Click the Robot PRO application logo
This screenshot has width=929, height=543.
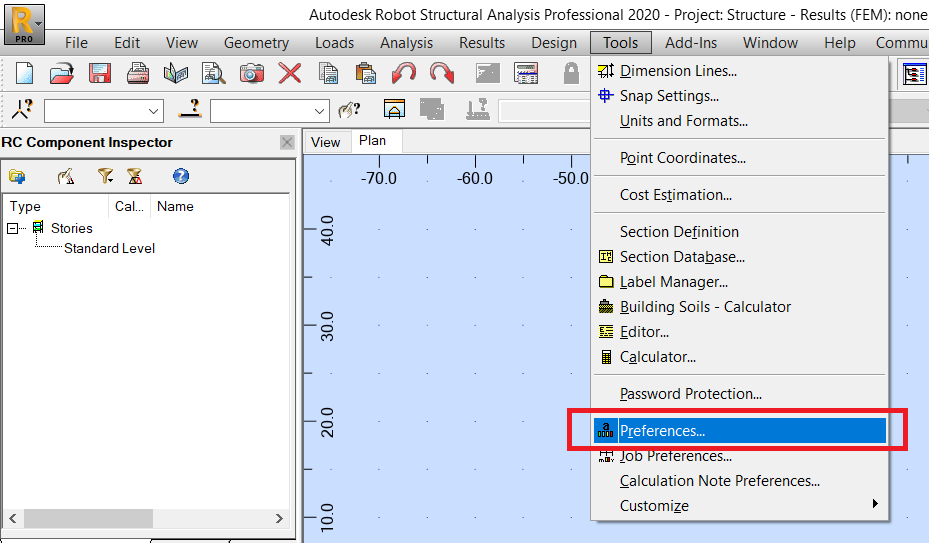point(24,25)
